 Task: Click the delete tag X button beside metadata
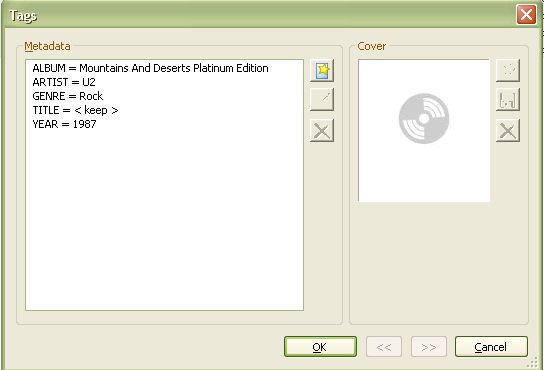pos(322,131)
